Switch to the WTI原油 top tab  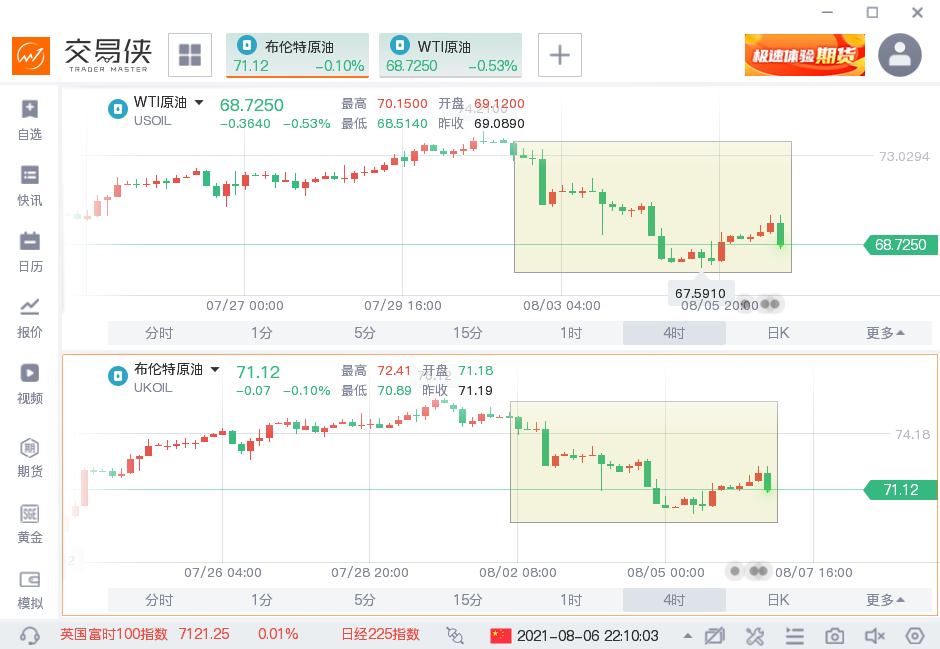tap(451, 55)
